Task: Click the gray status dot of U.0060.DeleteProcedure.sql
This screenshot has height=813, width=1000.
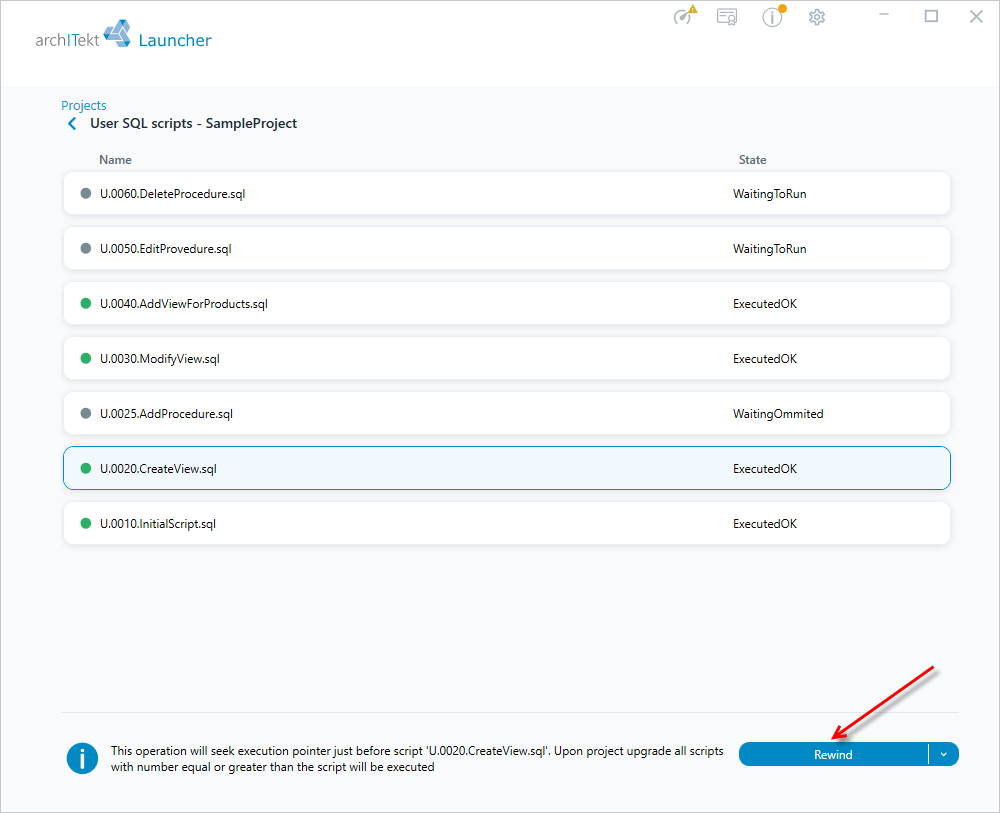Action: [85, 193]
